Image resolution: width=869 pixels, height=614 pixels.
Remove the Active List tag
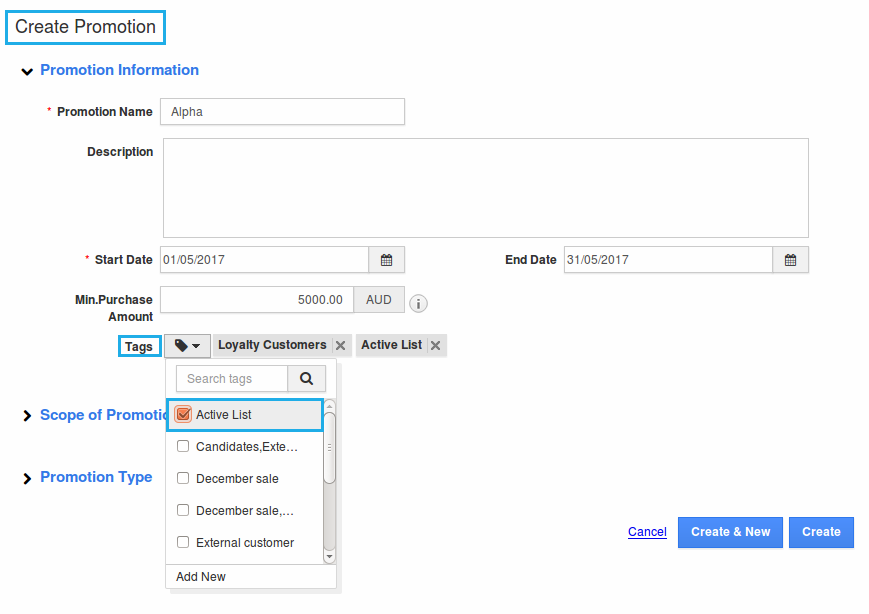[x=435, y=345]
